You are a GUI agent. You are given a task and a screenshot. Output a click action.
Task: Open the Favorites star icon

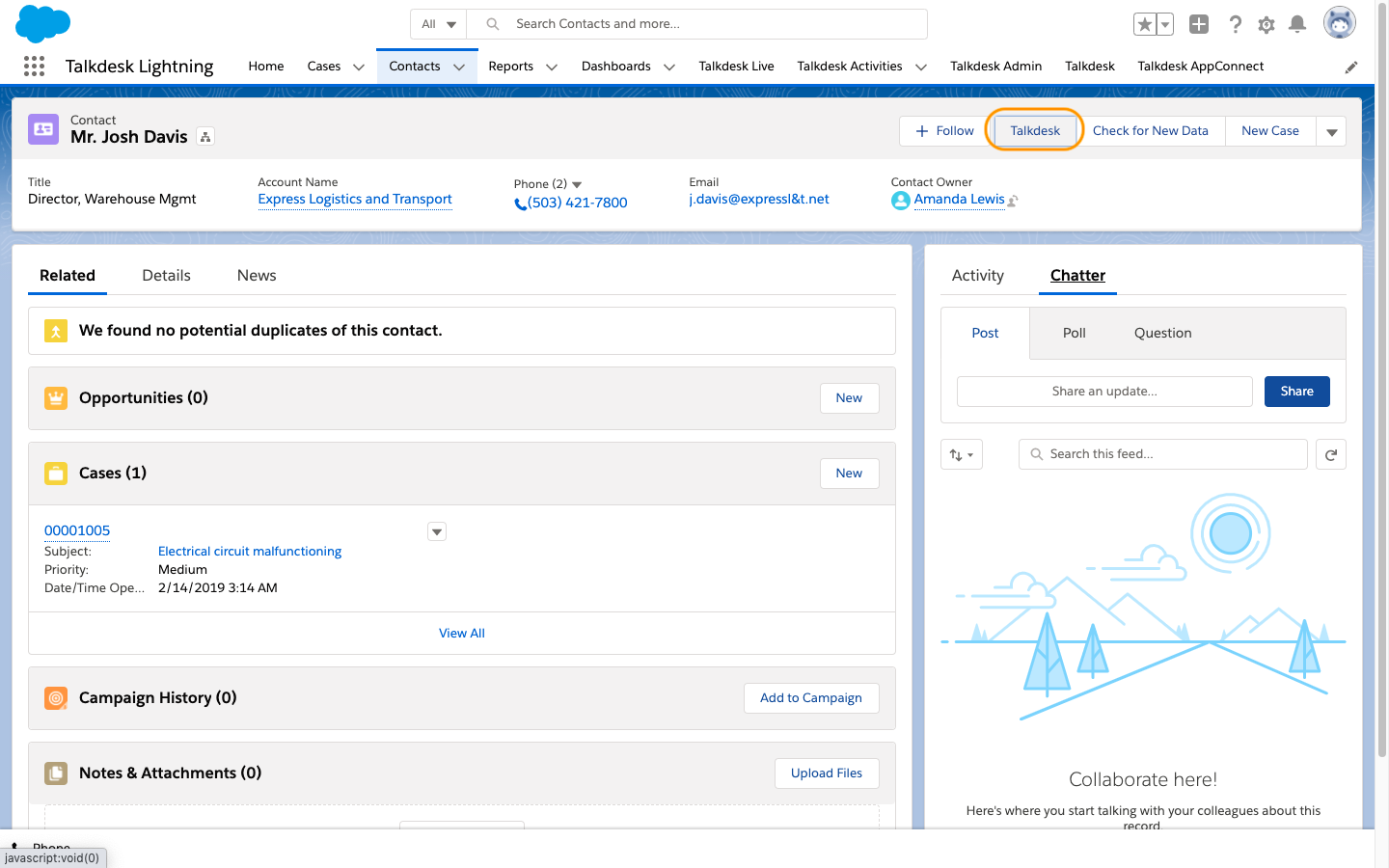pos(1145,24)
